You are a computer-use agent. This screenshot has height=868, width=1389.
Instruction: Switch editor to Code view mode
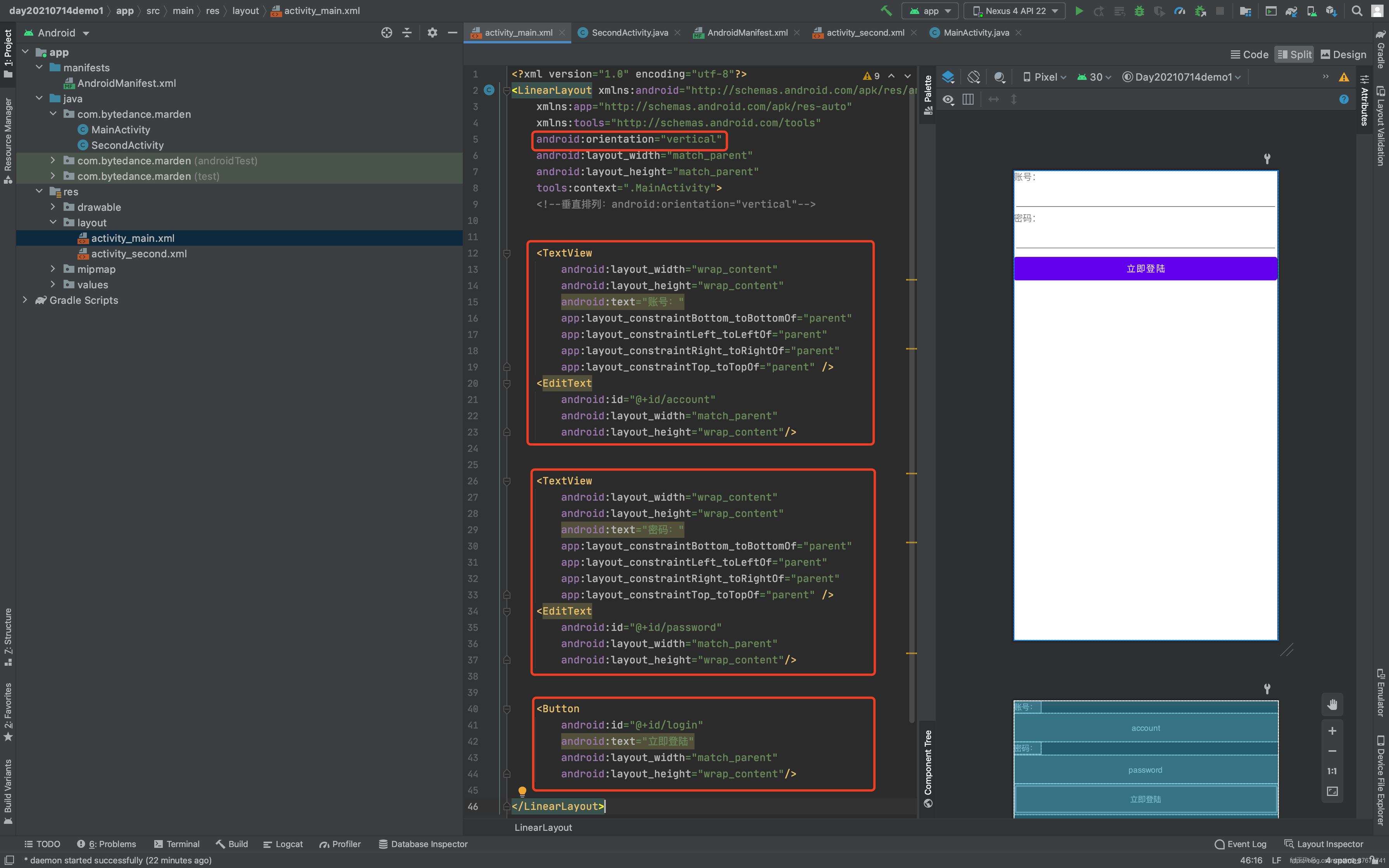click(1249, 55)
